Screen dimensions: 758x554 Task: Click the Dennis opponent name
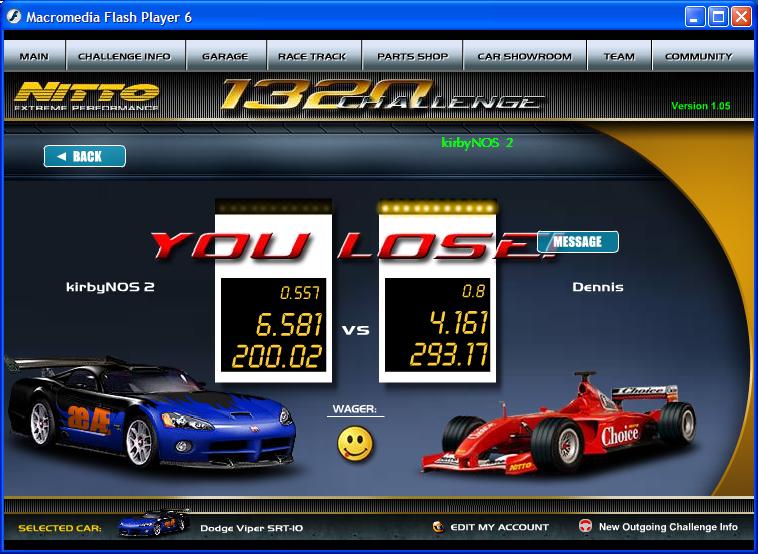tap(598, 287)
